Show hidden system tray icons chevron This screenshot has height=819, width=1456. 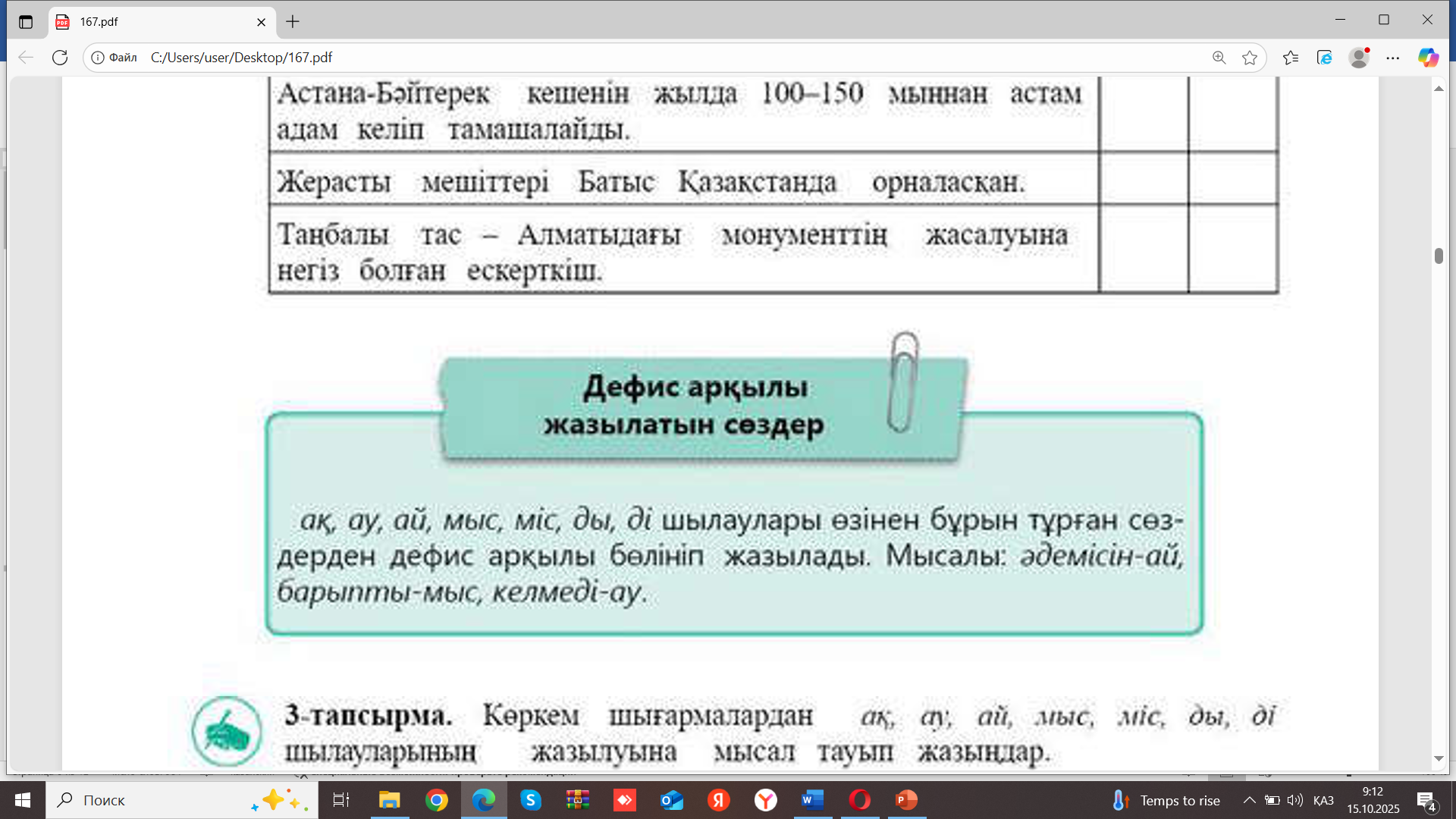[1249, 800]
